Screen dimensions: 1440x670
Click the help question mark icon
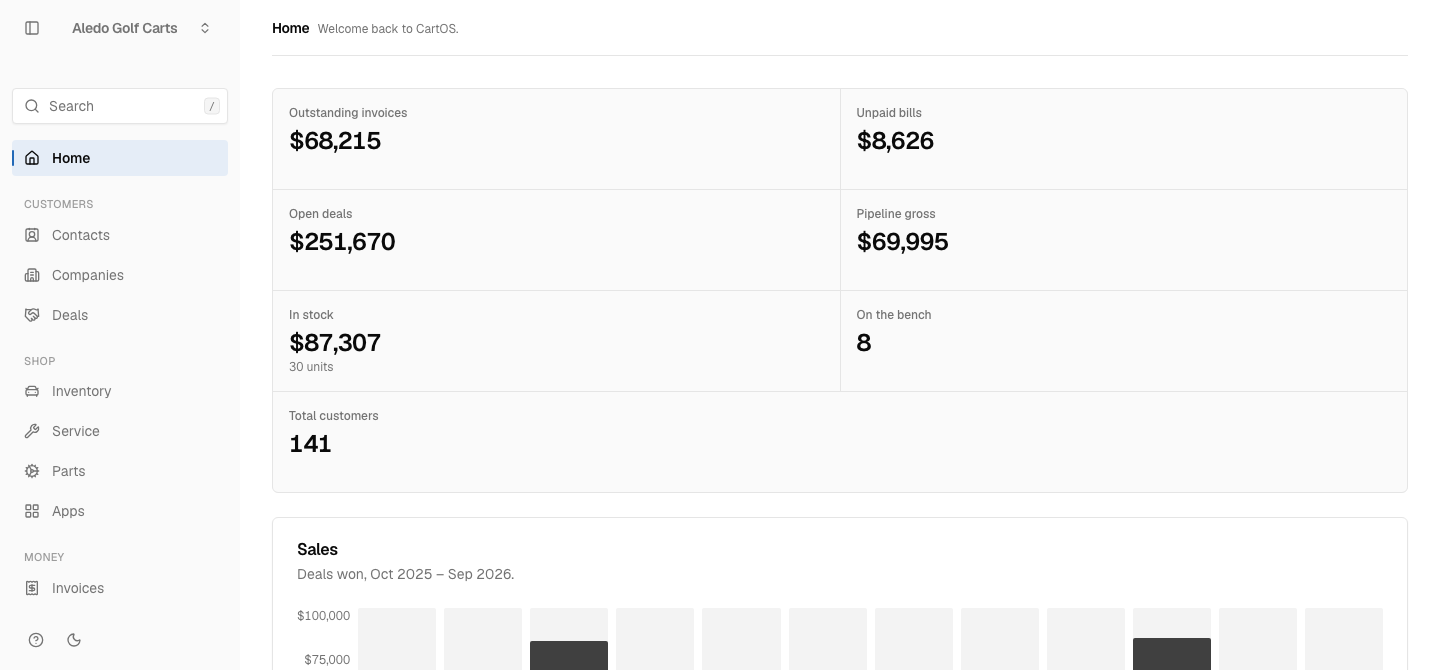pos(36,640)
